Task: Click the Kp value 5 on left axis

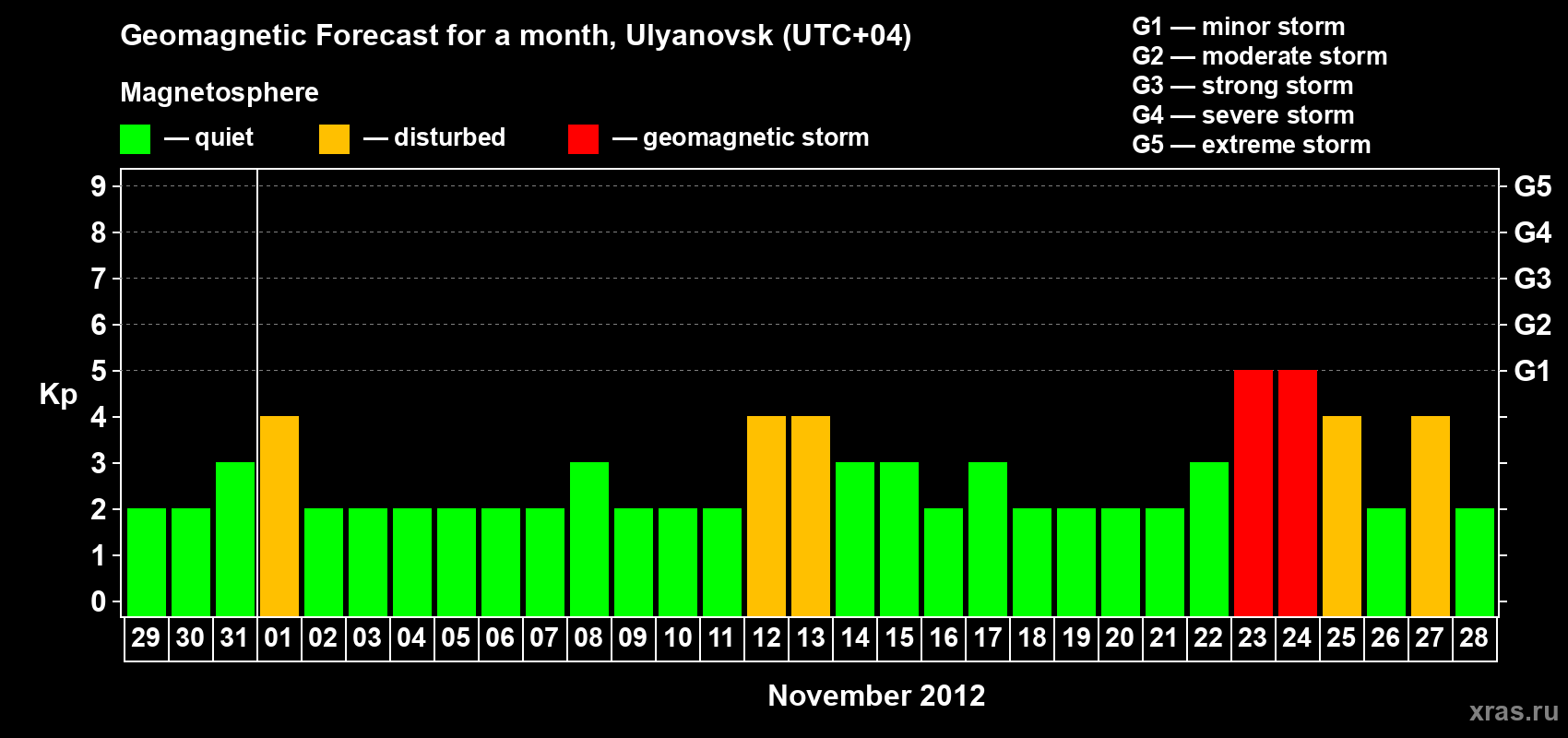Action: click(99, 371)
